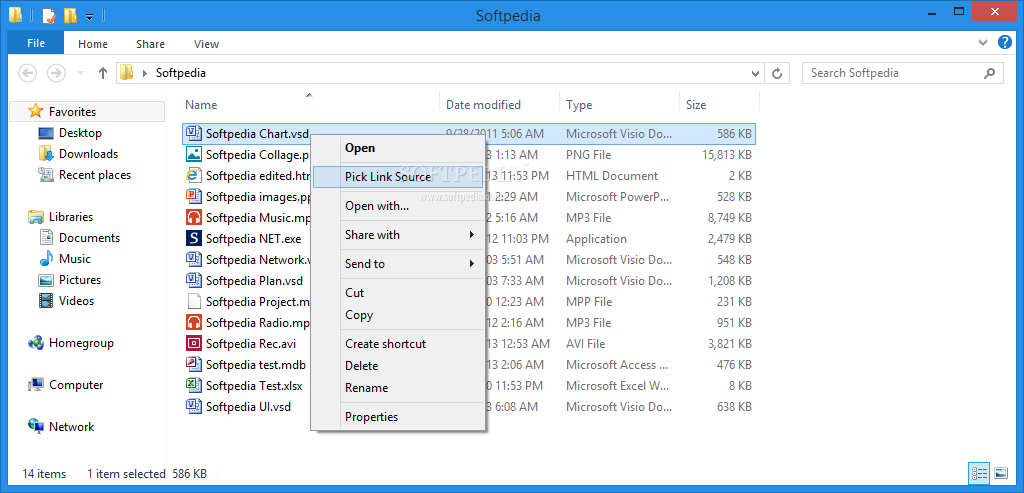Click the video icon of Softpedia Rec.avi
Screen dimensions: 1024x493
(x=193, y=343)
